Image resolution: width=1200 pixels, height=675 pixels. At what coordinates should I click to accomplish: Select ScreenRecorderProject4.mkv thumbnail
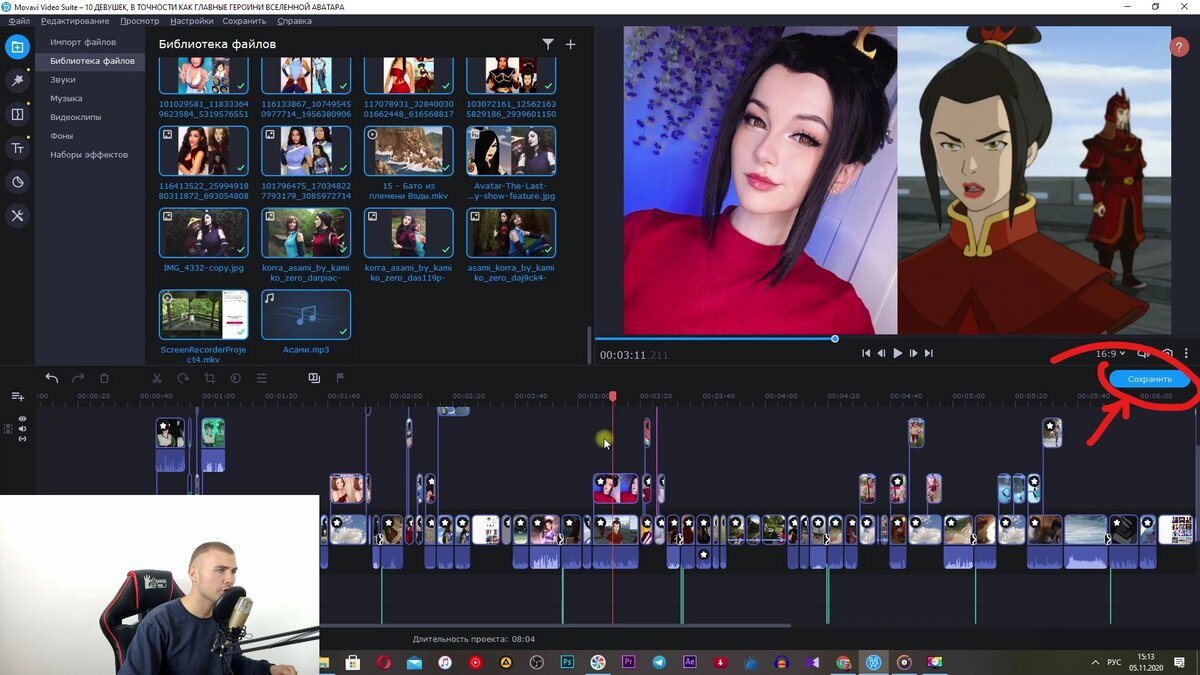coord(204,315)
